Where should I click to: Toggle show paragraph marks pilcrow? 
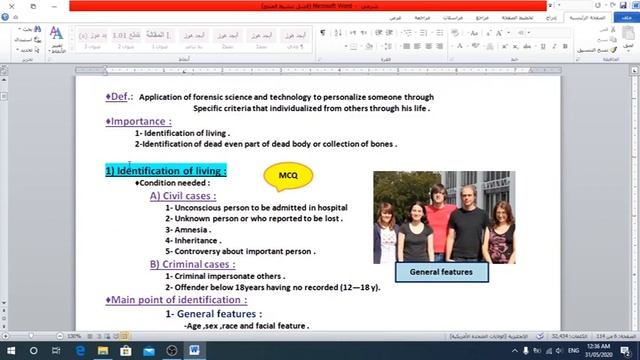(323, 33)
